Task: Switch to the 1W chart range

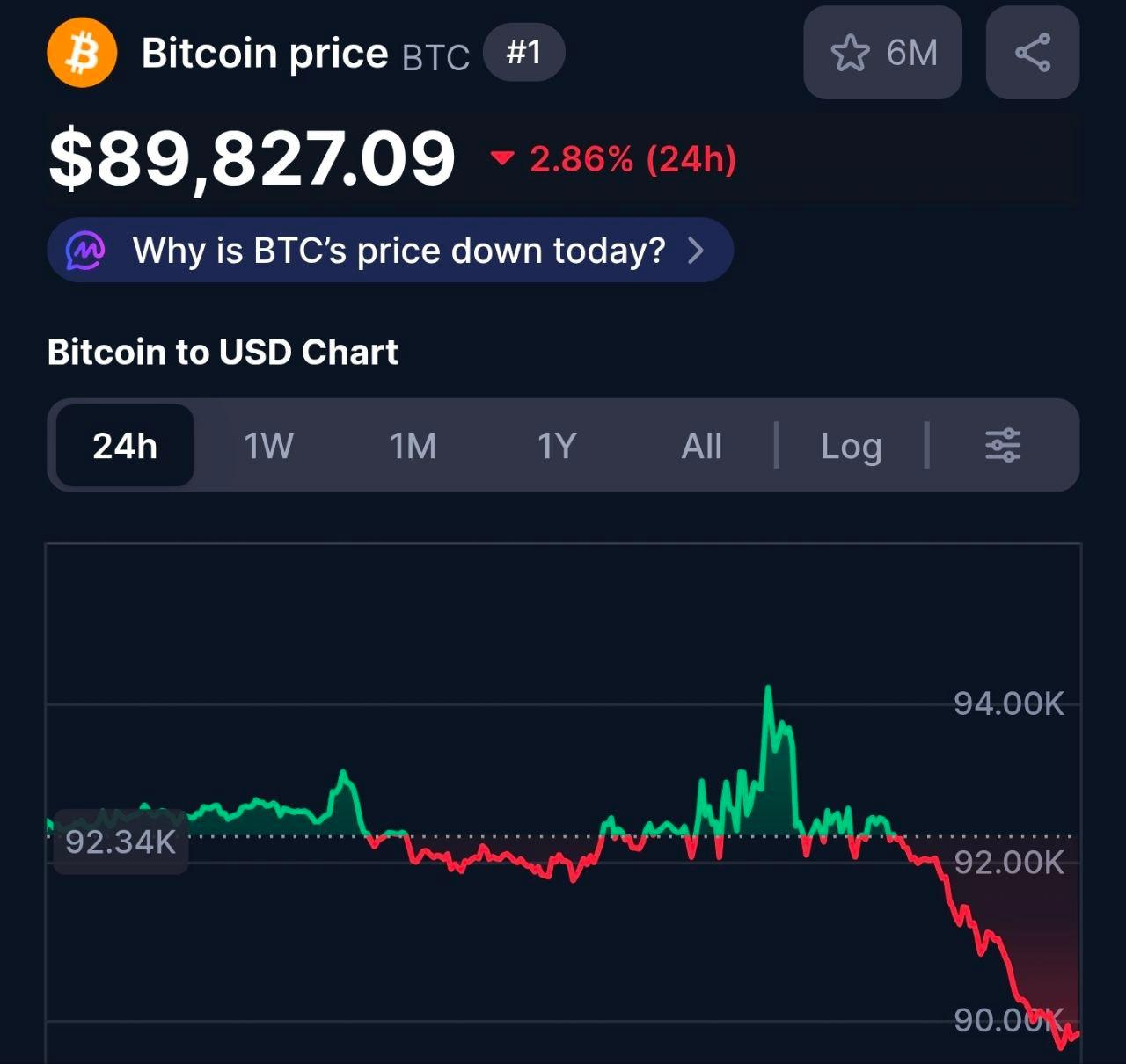Action: click(x=268, y=446)
